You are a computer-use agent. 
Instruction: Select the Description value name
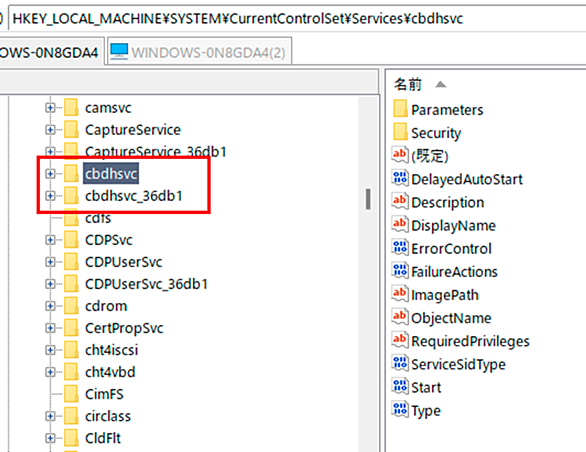click(x=448, y=202)
